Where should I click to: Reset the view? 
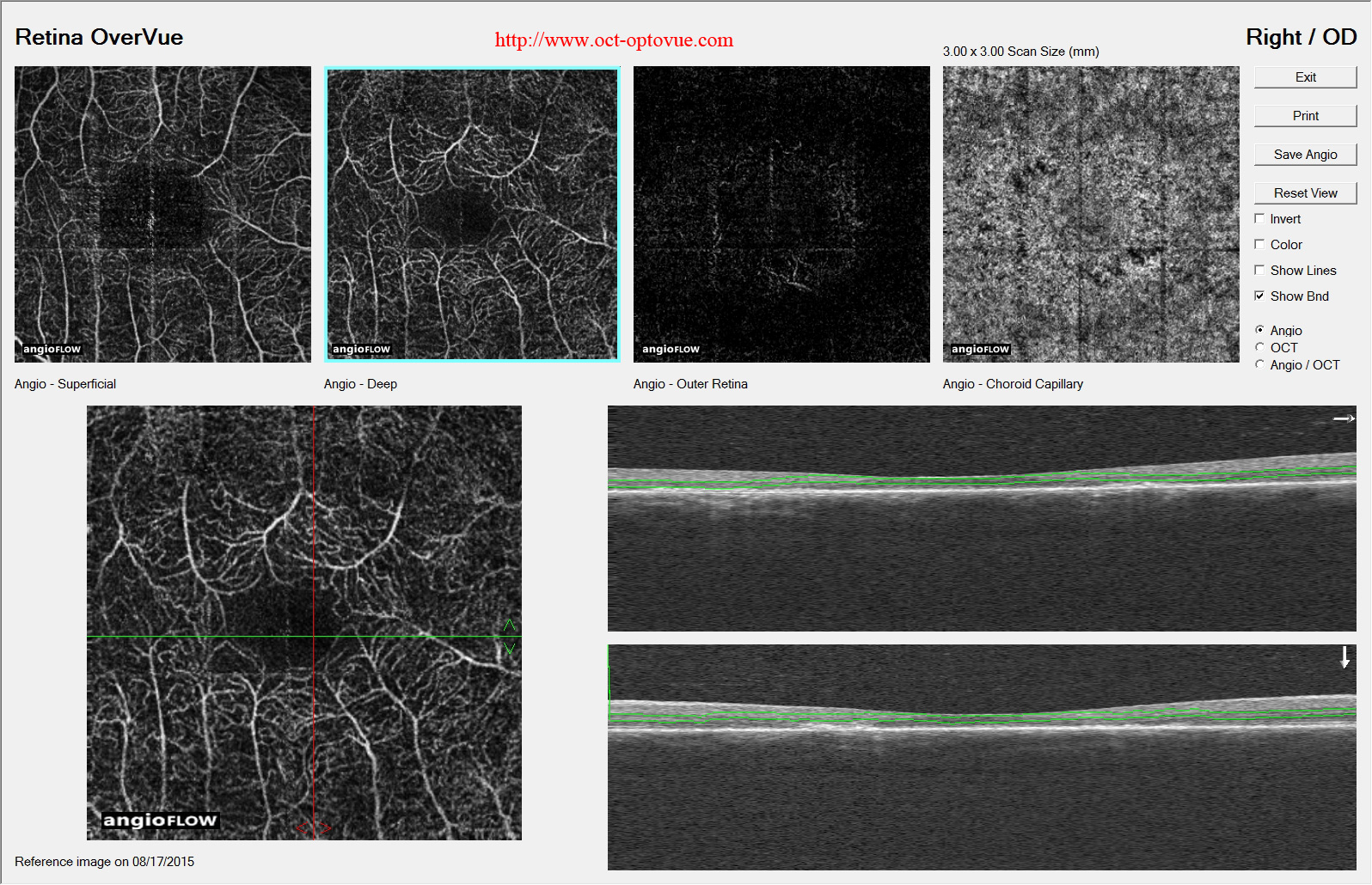pos(1305,193)
